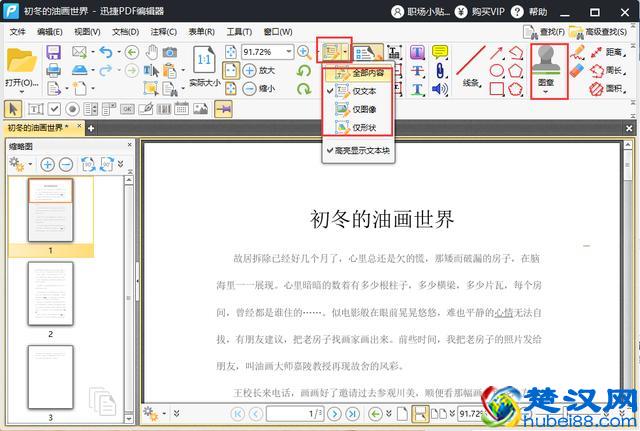Open status bar gear options dropdown
The width and height of the screenshot is (640, 431).
pyautogui.click(x=164, y=414)
